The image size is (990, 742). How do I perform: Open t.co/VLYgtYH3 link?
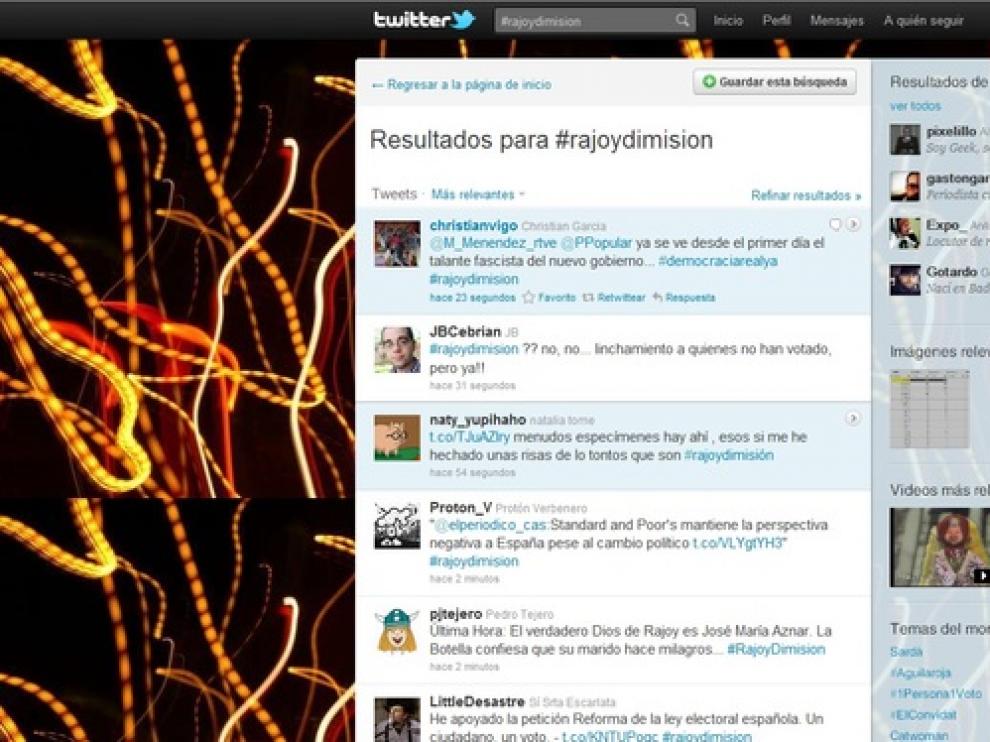point(737,543)
